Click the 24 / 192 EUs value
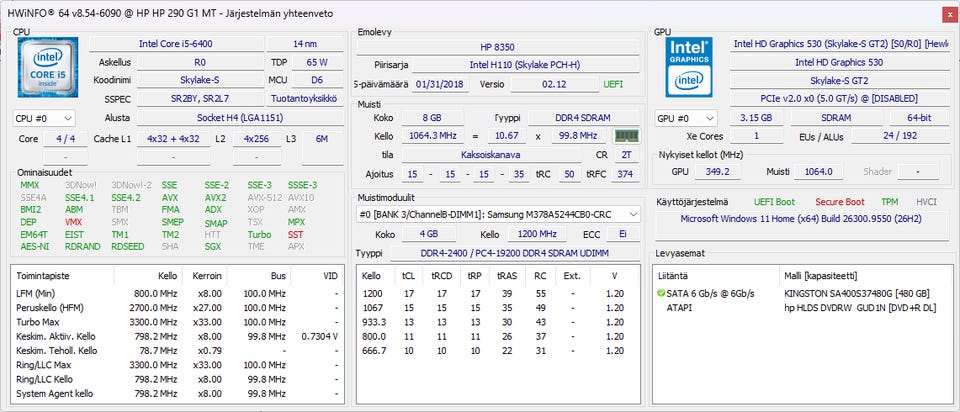The image size is (960, 412). tap(900, 136)
